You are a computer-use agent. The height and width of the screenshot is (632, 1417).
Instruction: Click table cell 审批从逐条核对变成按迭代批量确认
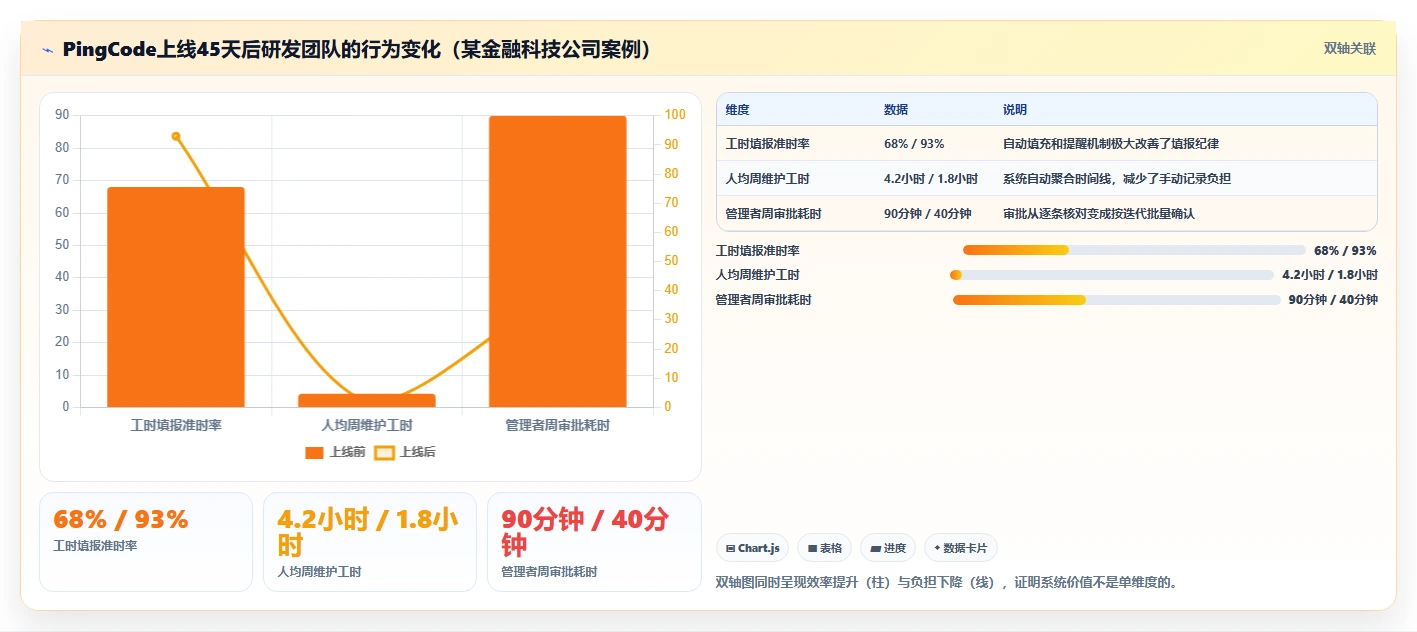pyautogui.click(x=1099, y=214)
